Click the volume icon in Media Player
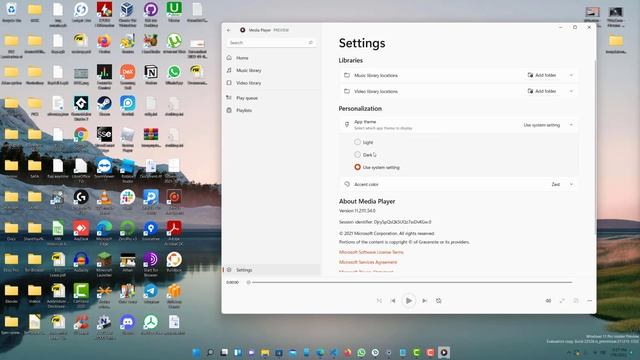The image size is (640, 360). coord(548,301)
